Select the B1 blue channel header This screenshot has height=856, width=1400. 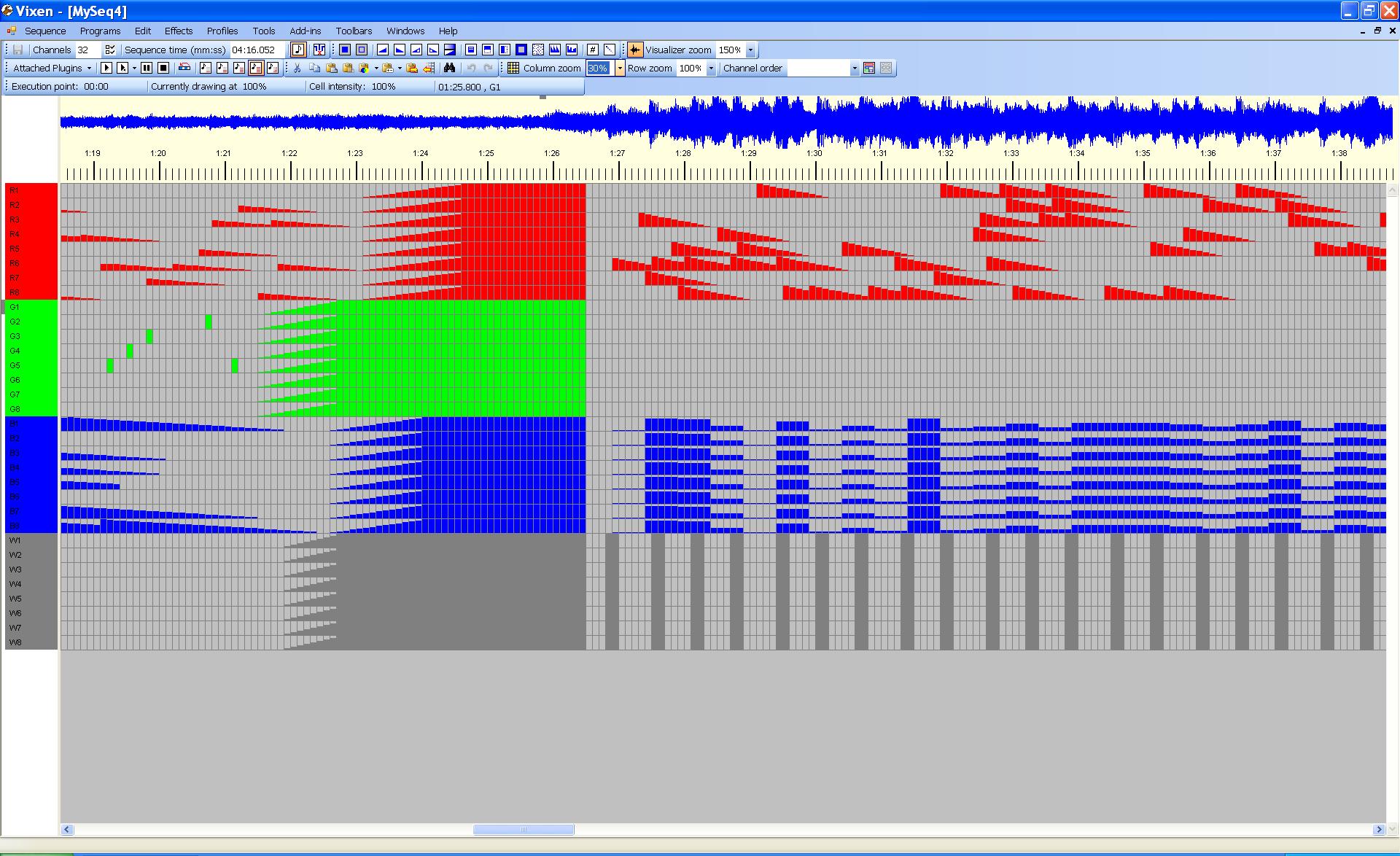click(x=31, y=424)
